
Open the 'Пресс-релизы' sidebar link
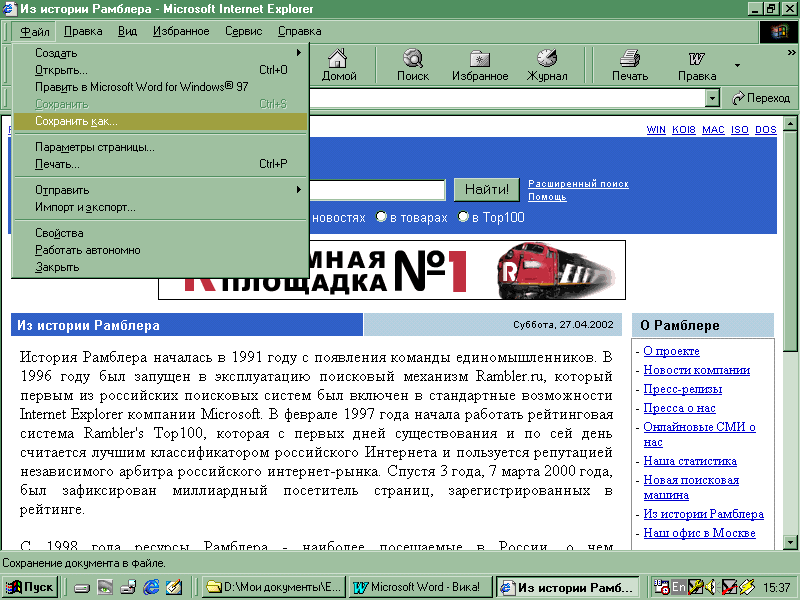pyautogui.click(x=683, y=389)
